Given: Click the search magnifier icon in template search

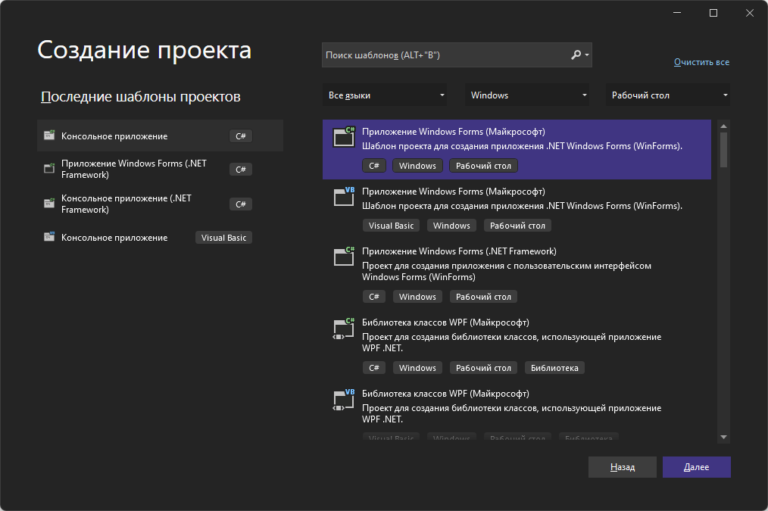Looking at the screenshot, I should pos(576,55).
